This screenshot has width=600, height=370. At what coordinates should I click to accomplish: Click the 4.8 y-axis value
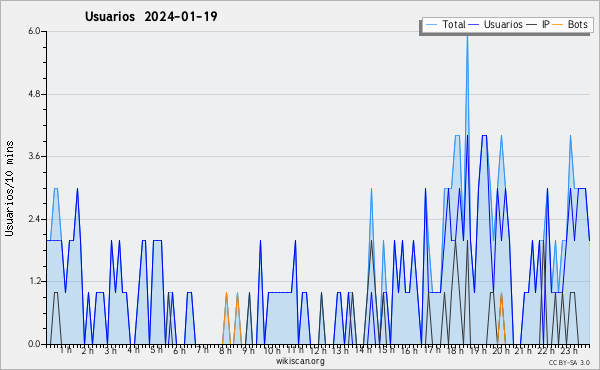pos(34,94)
